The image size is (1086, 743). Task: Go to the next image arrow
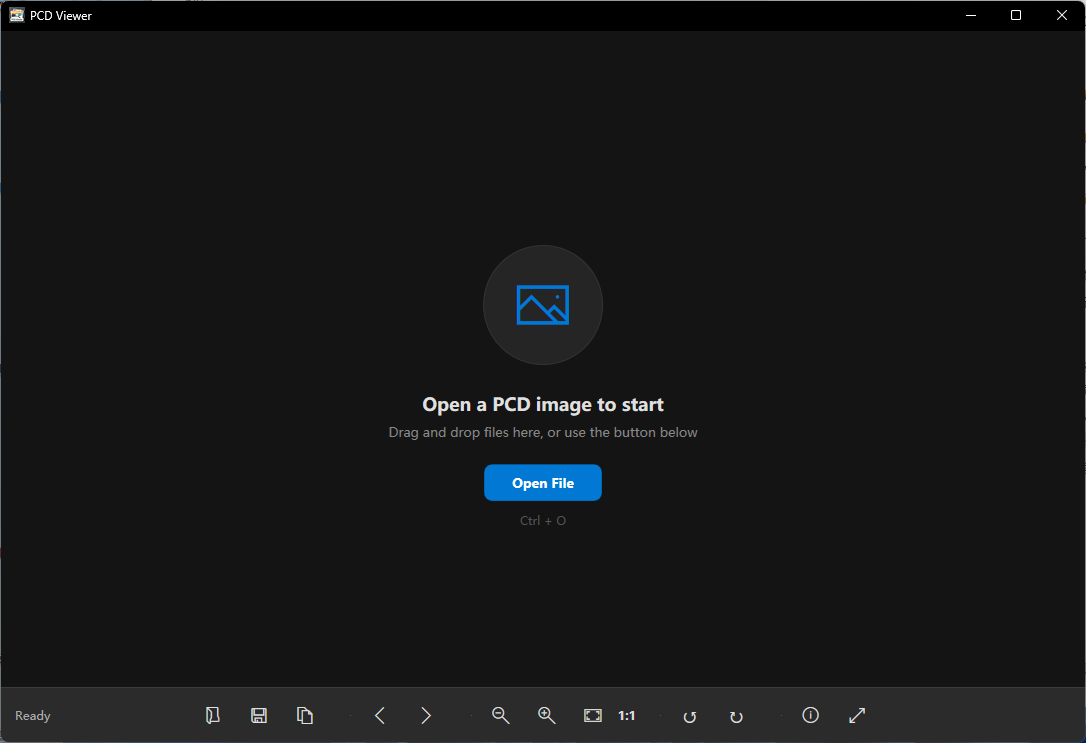click(x=426, y=715)
